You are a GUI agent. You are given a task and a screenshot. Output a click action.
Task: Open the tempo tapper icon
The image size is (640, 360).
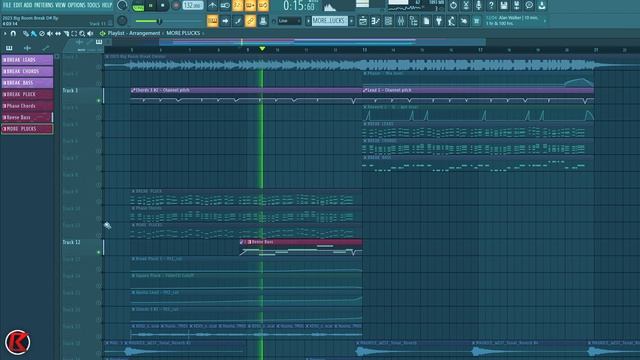(451, 20)
